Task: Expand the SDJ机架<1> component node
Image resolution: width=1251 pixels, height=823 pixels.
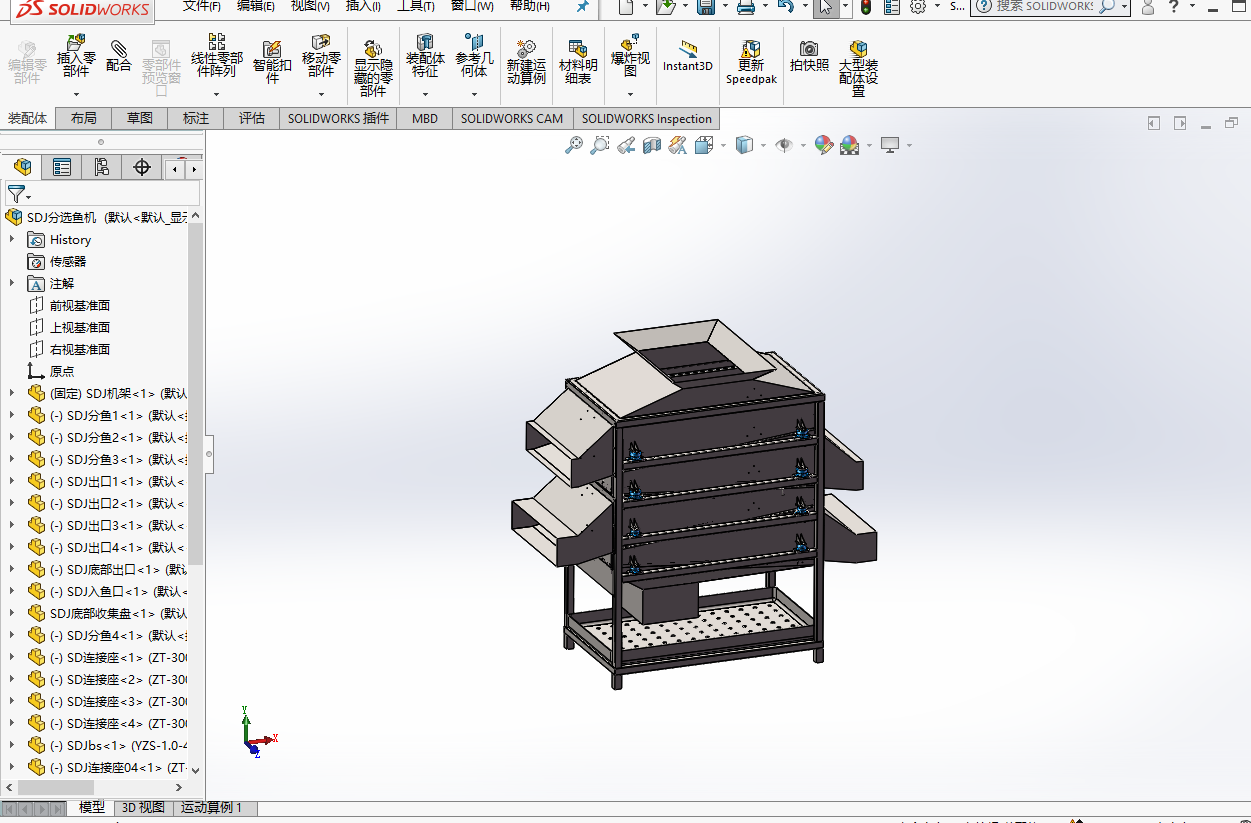Action: [12, 393]
